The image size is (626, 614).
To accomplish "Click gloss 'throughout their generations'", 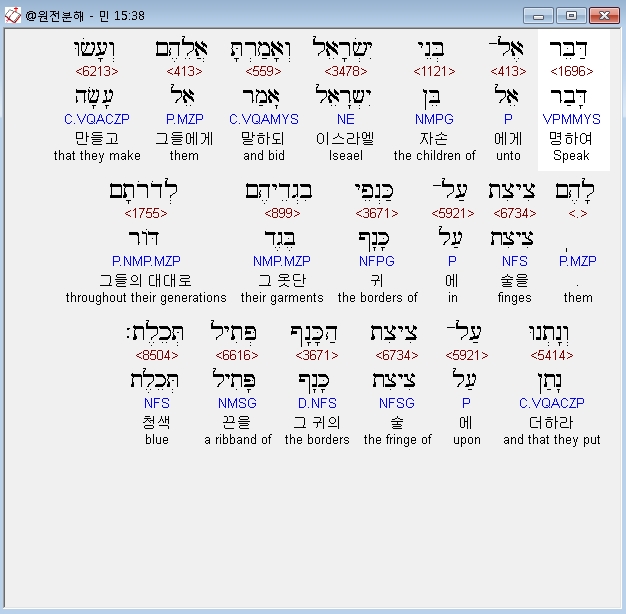I will click(146, 297).
